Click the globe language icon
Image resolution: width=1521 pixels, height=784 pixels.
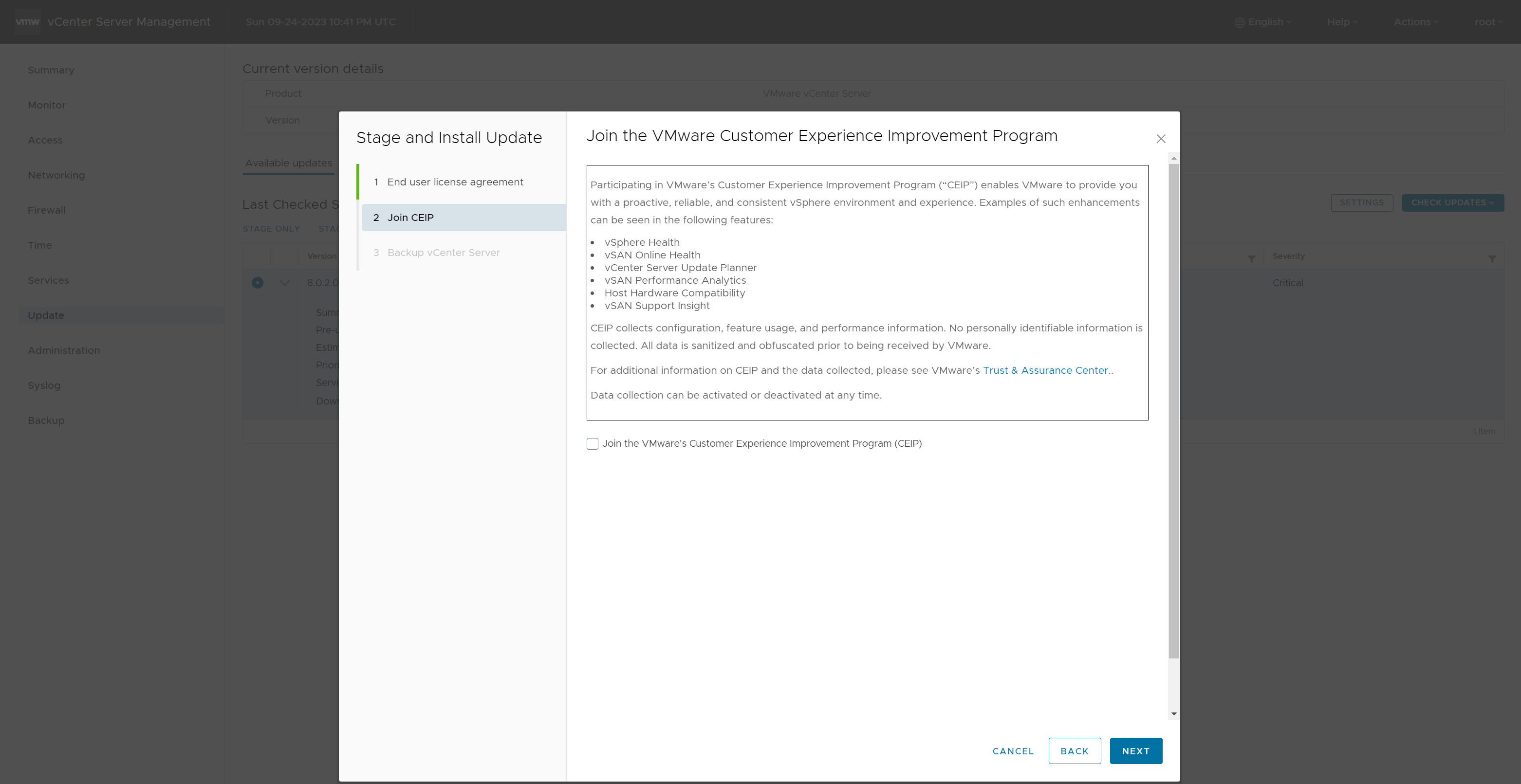coord(1239,22)
